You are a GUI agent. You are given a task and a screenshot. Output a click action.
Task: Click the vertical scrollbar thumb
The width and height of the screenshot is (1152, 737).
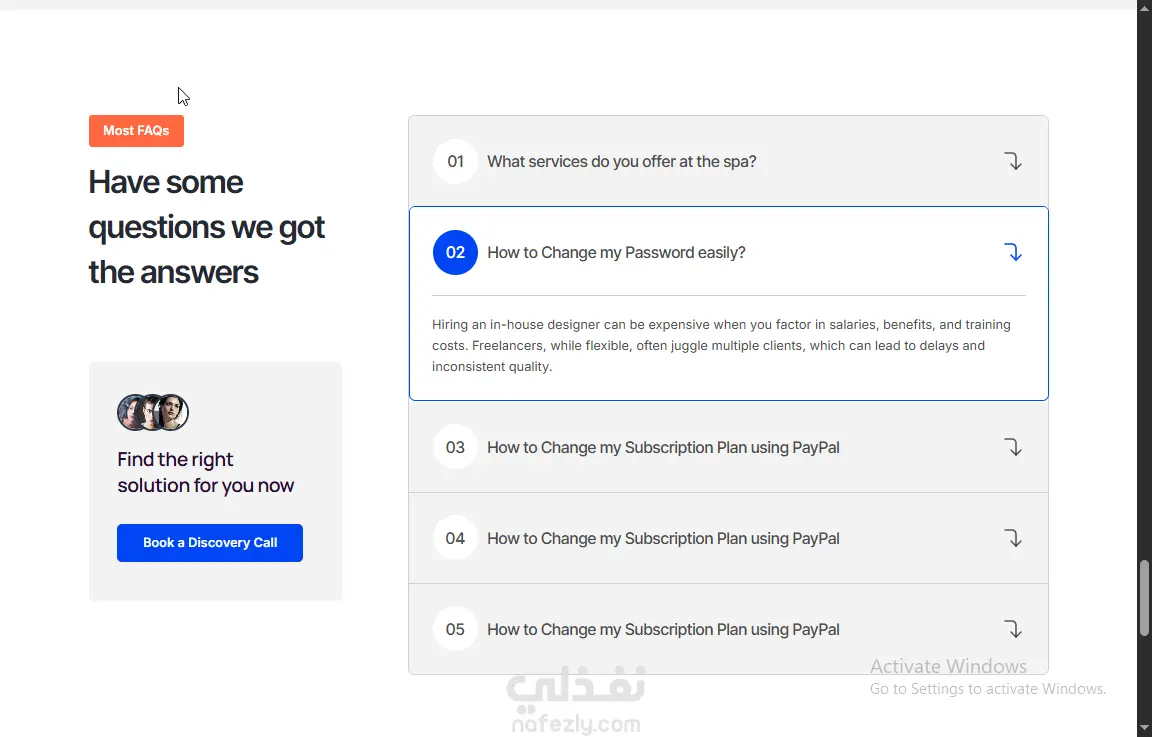click(1144, 597)
